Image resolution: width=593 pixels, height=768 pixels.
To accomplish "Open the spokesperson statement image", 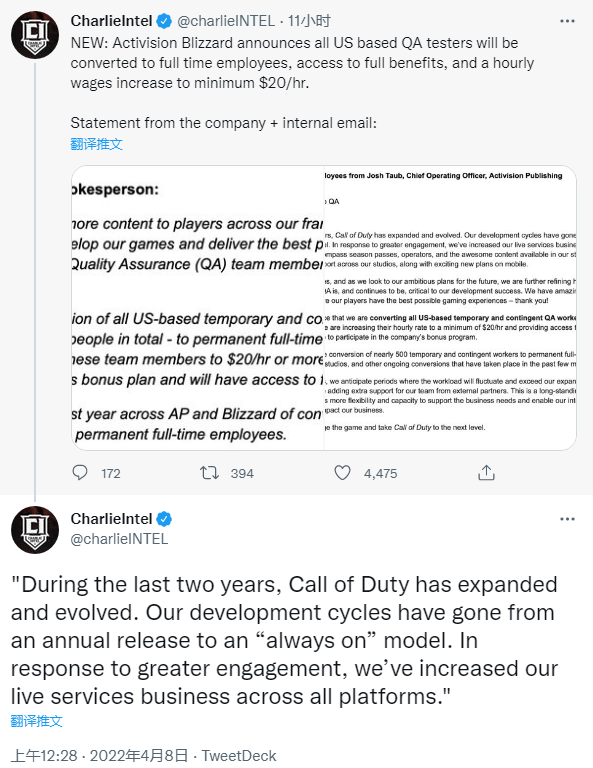I will point(197,308).
